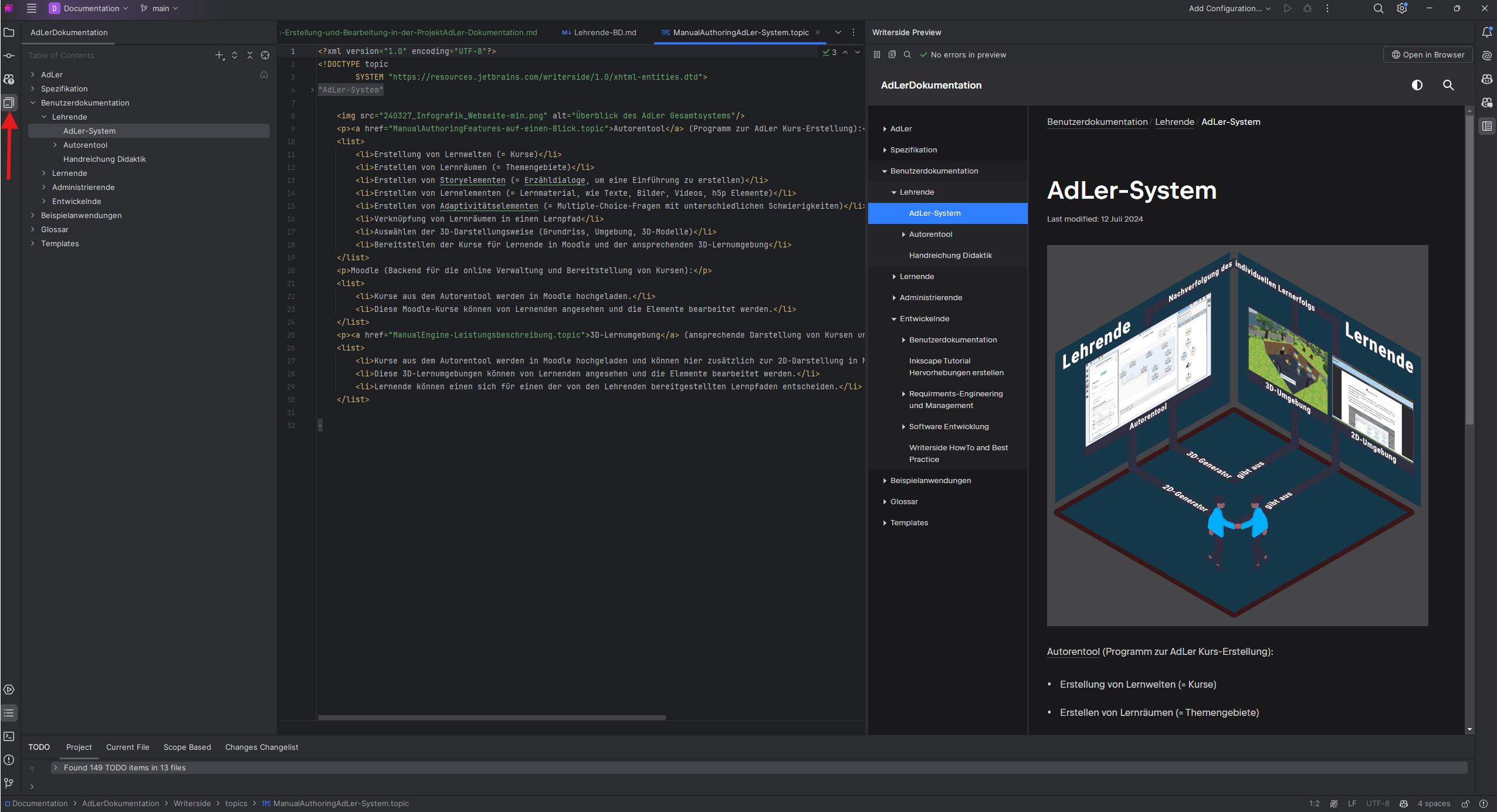Toggle visibility of Autorentool tree node
Viewport: 1497px width, 812px height.
[55, 145]
